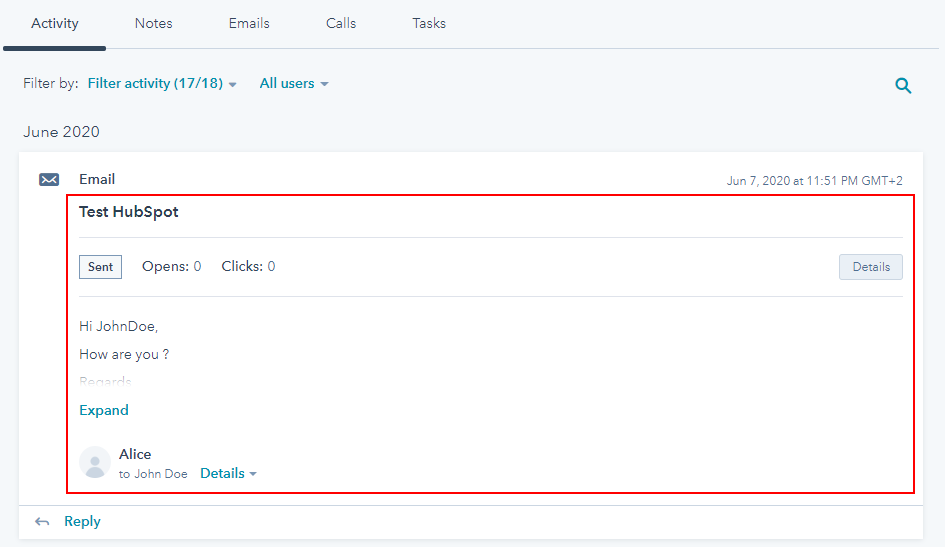Expand the Details dropdown beside John Doe
The height and width of the screenshot is (547, 945).
point(228,474)
